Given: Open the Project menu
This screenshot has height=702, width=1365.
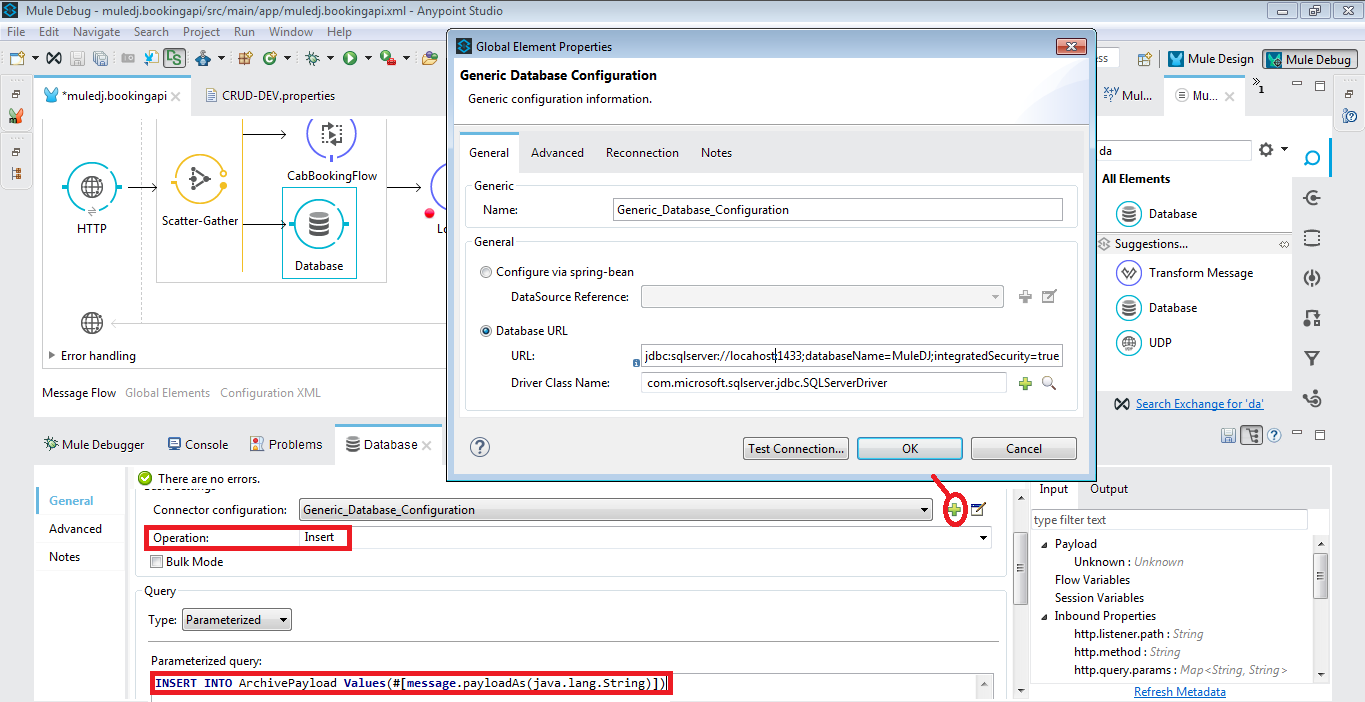Looking at the screenshot, I should (201, 31).
